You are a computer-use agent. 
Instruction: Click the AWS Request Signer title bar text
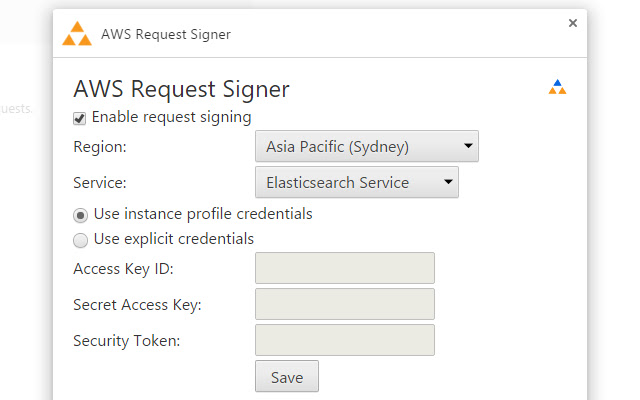[x=166, y=34]
